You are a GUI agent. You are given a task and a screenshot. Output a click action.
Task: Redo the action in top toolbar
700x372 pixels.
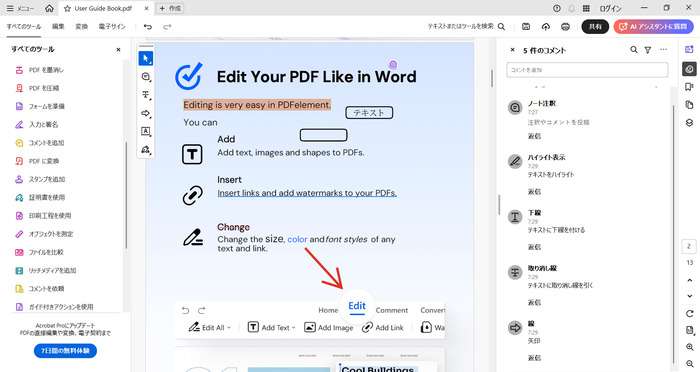(x=167, y=27)
